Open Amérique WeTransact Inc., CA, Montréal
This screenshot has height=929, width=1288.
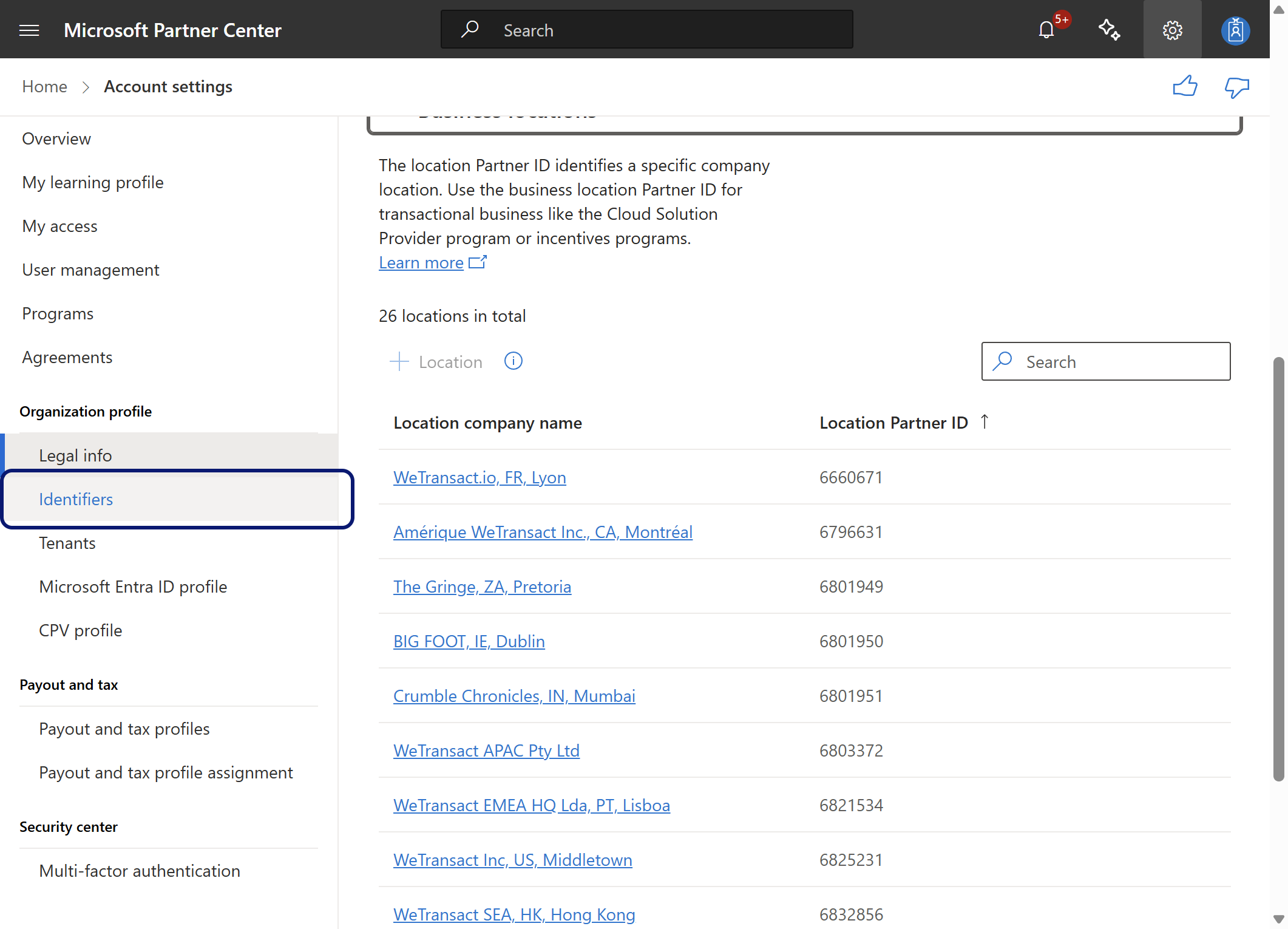coord(543,532)
